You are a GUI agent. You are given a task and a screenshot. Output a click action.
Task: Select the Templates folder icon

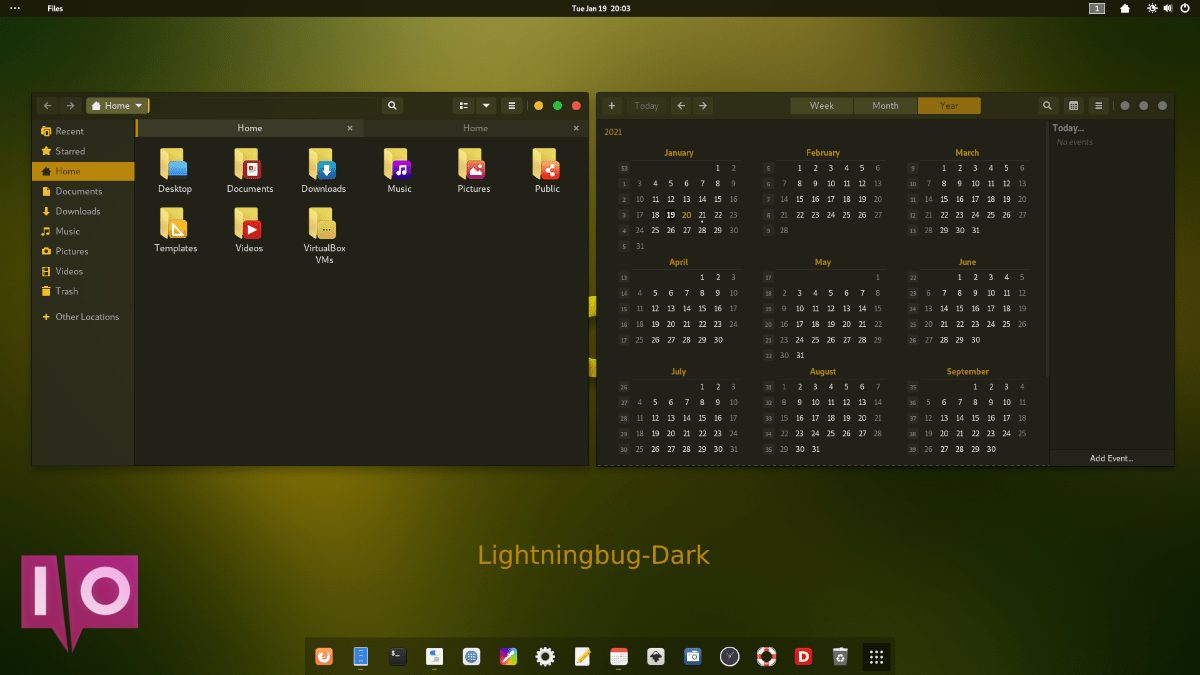(x=174, y=223)
